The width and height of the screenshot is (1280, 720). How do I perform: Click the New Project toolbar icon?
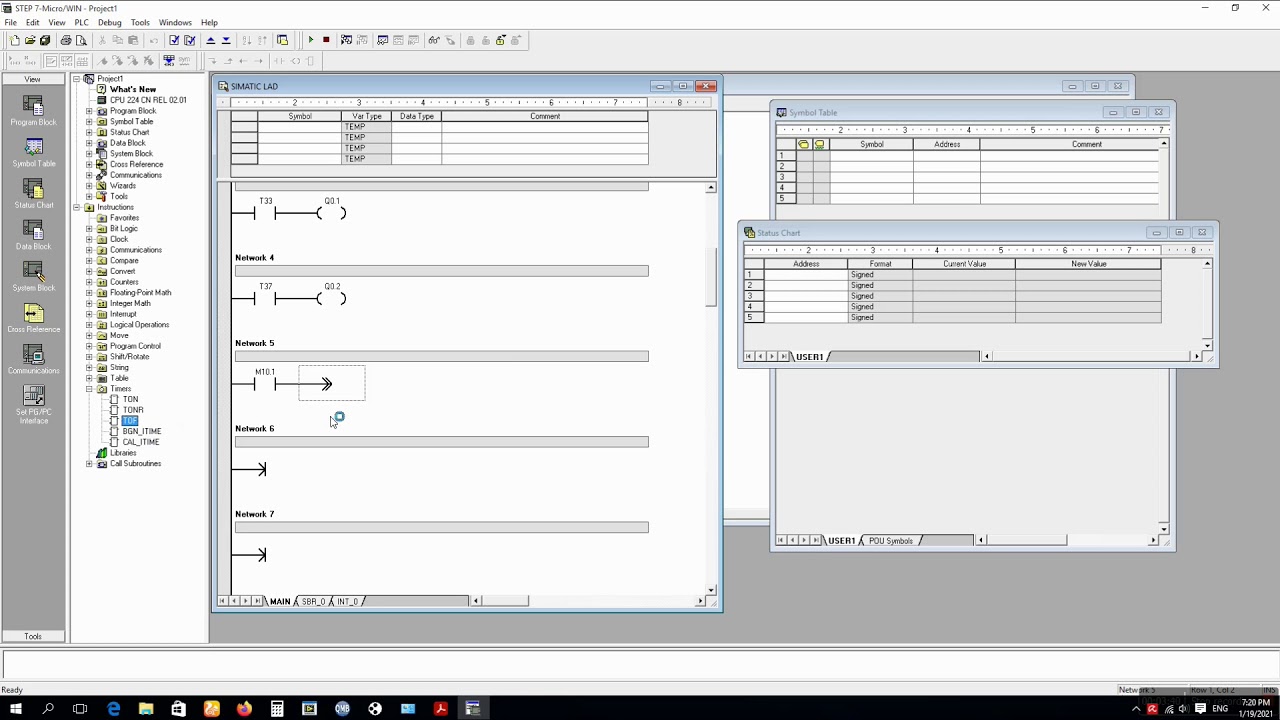15,40
